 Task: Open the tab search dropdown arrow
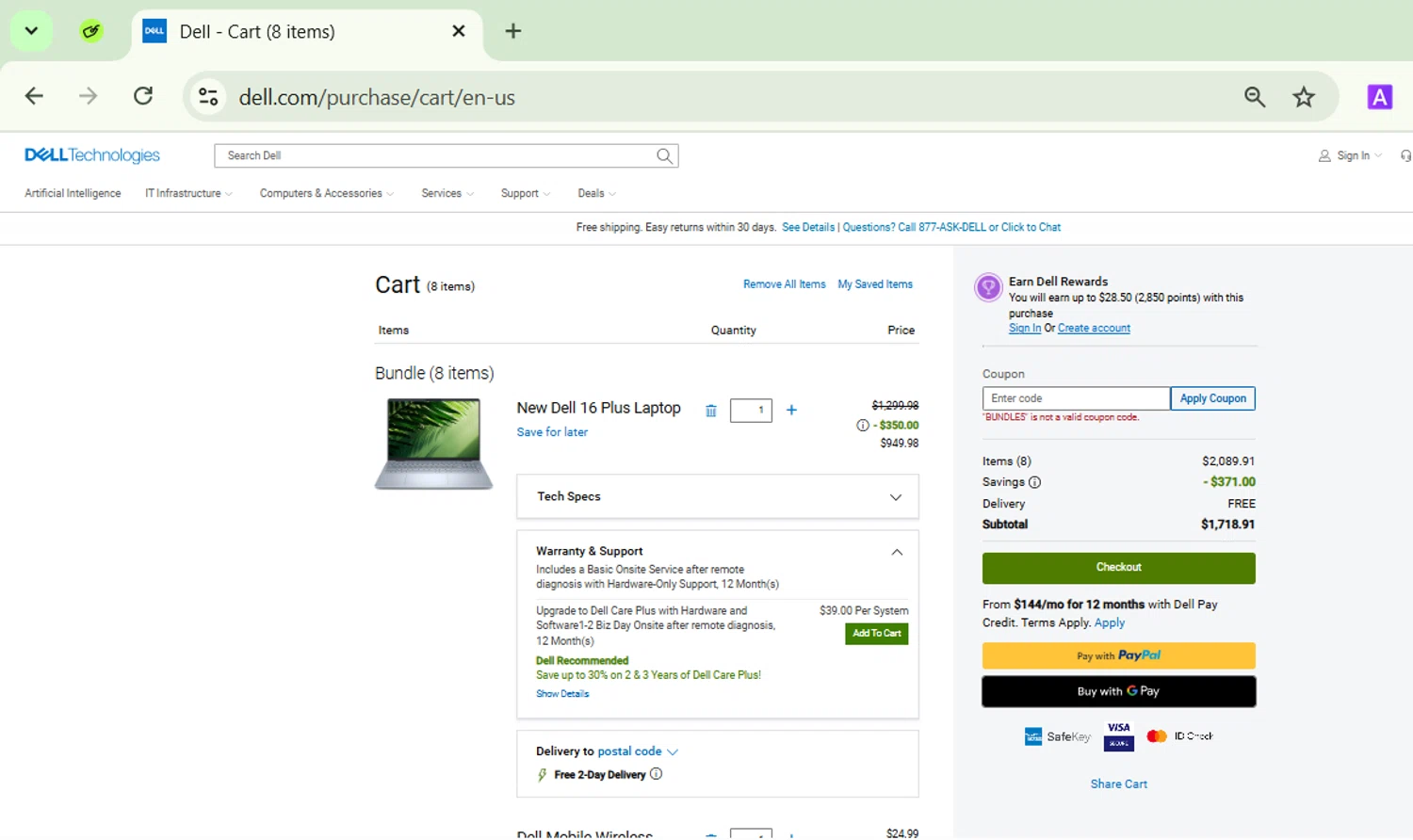[x=31, y=31]
